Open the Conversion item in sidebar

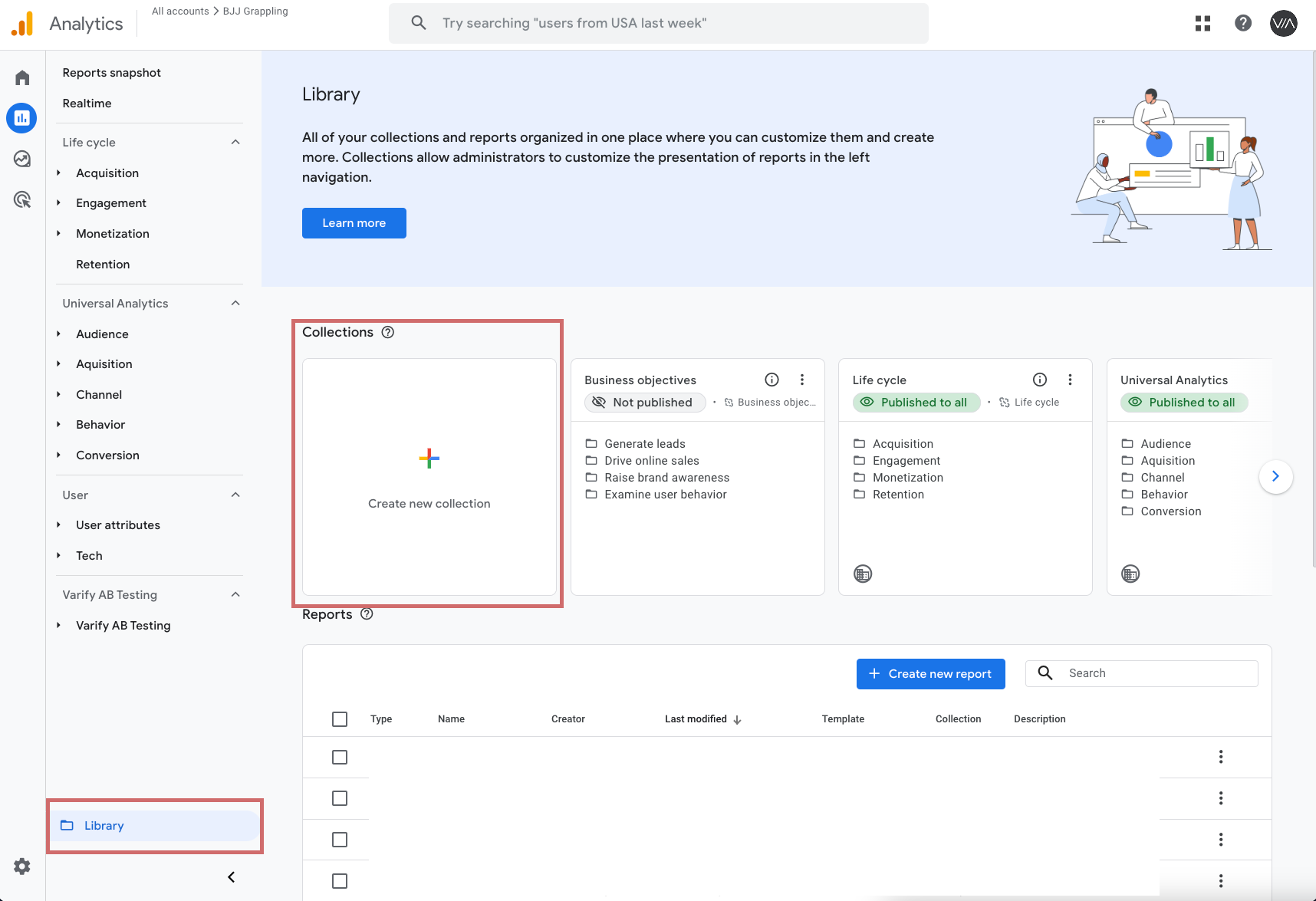coord(107,455)
